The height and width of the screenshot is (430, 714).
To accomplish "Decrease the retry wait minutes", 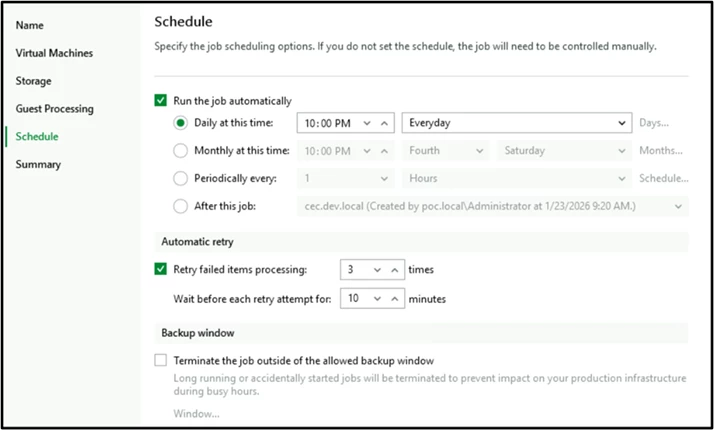I will coord(376,298).
